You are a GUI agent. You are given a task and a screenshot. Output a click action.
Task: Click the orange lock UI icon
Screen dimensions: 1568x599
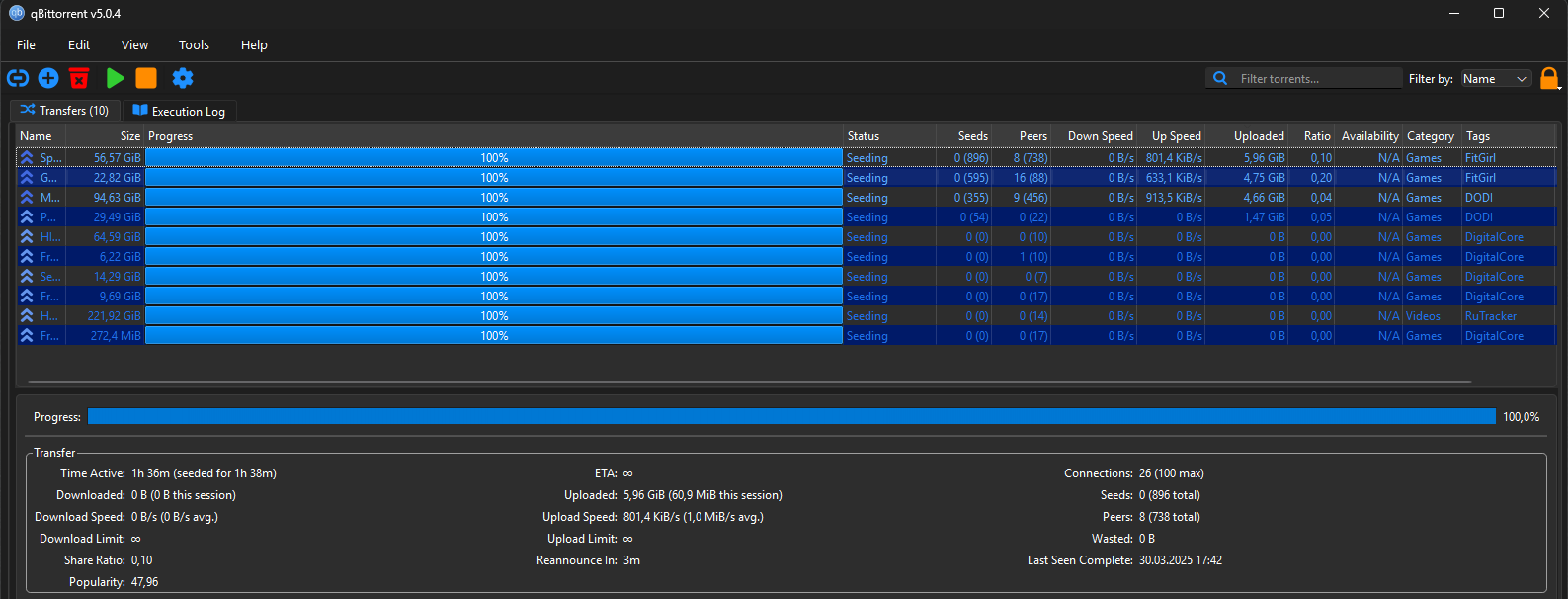(1548, 78)
